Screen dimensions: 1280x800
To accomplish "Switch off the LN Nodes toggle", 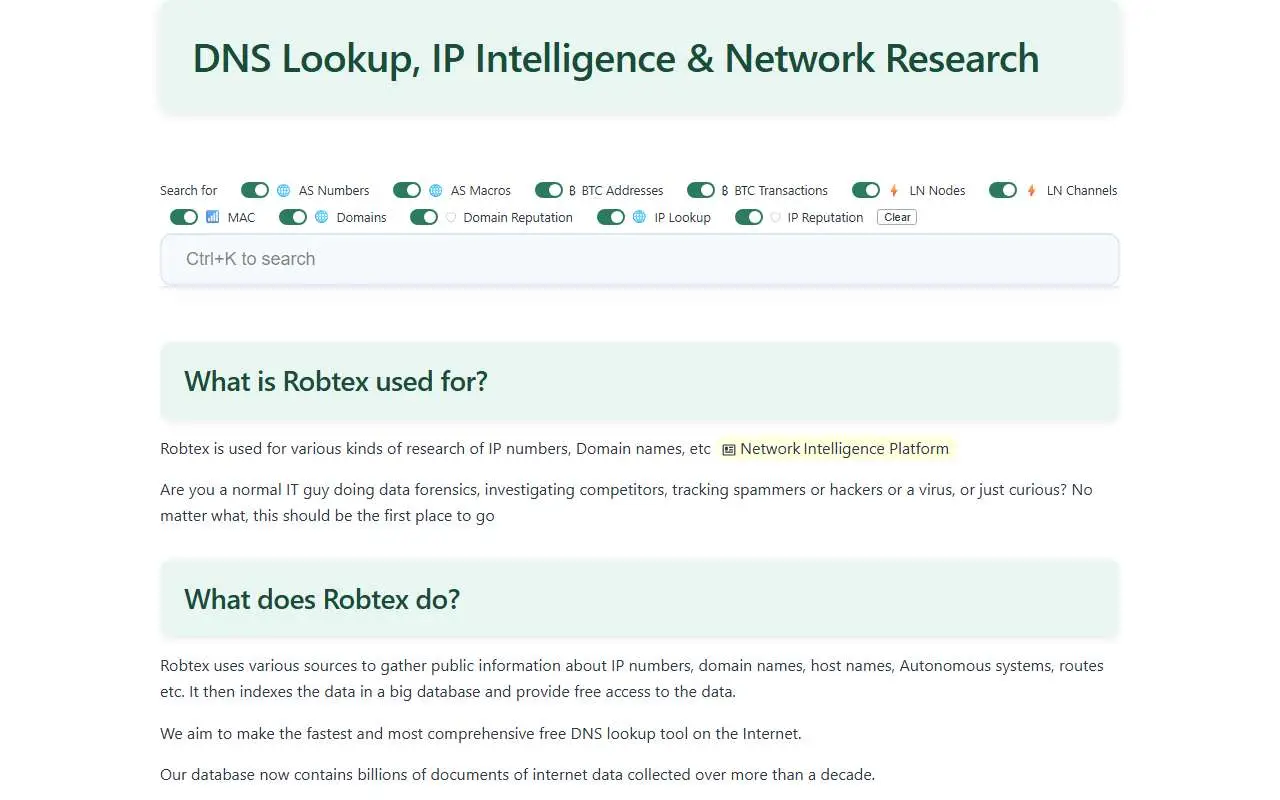I will (866, 190).
